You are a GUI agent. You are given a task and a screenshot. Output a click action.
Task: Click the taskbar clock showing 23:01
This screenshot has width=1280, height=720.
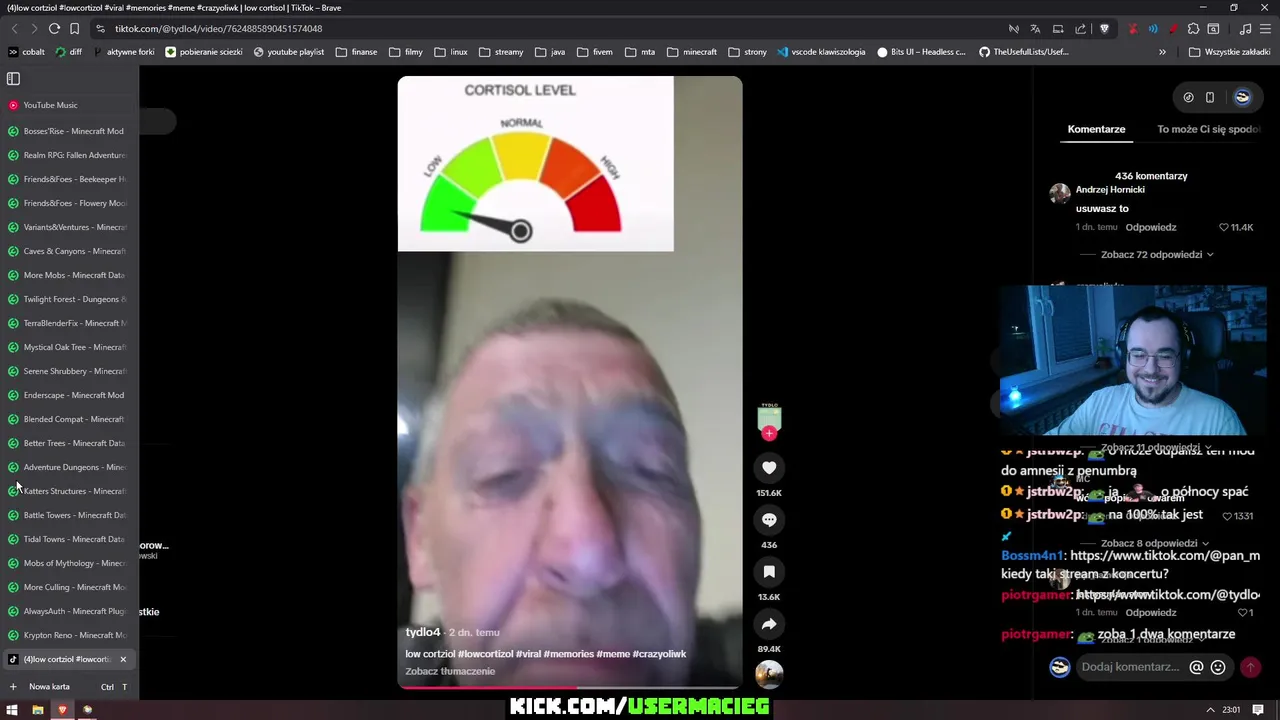click(x=1231, y=710)
